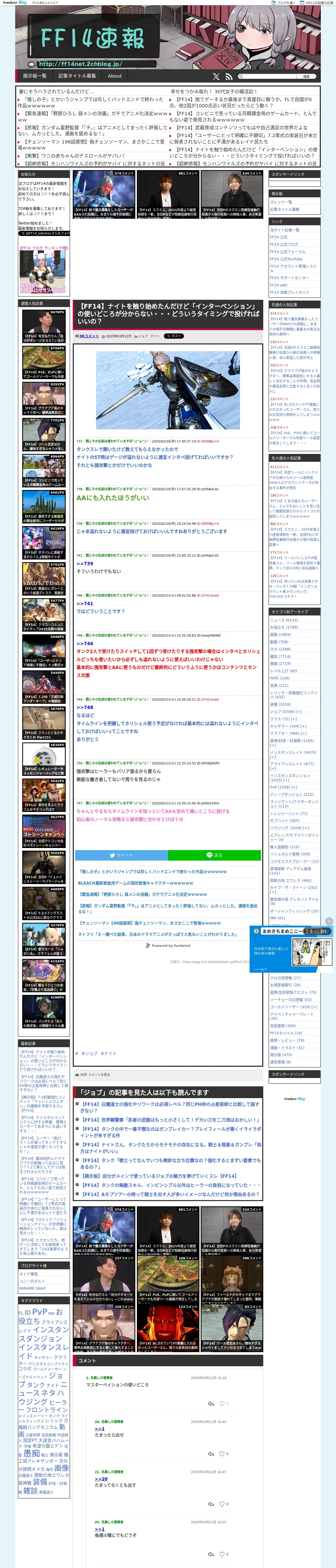The width and height of the screenshot is (336, 1568).
Task: Click reply arrow on comment 1
Action: 211,1404
